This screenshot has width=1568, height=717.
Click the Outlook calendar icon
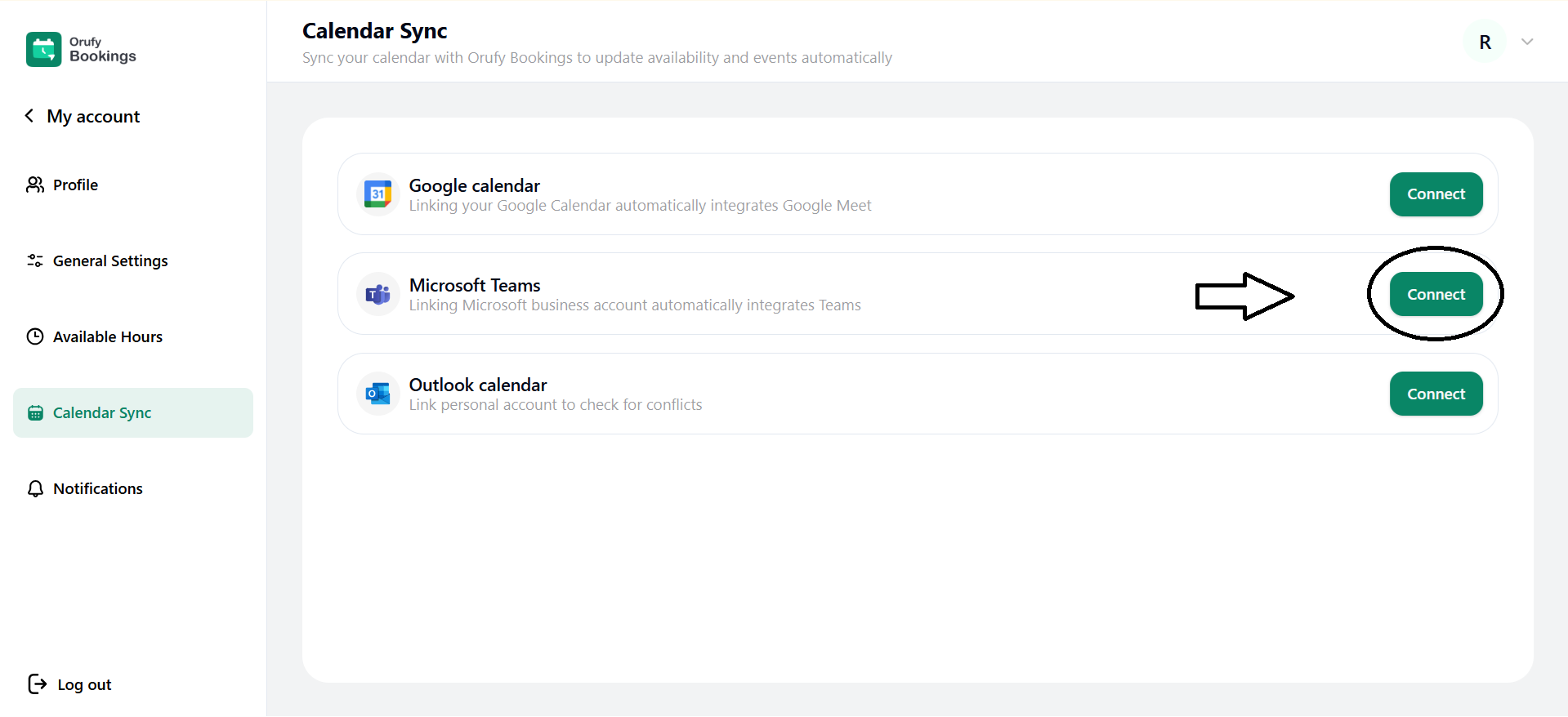tap(377, 394)
